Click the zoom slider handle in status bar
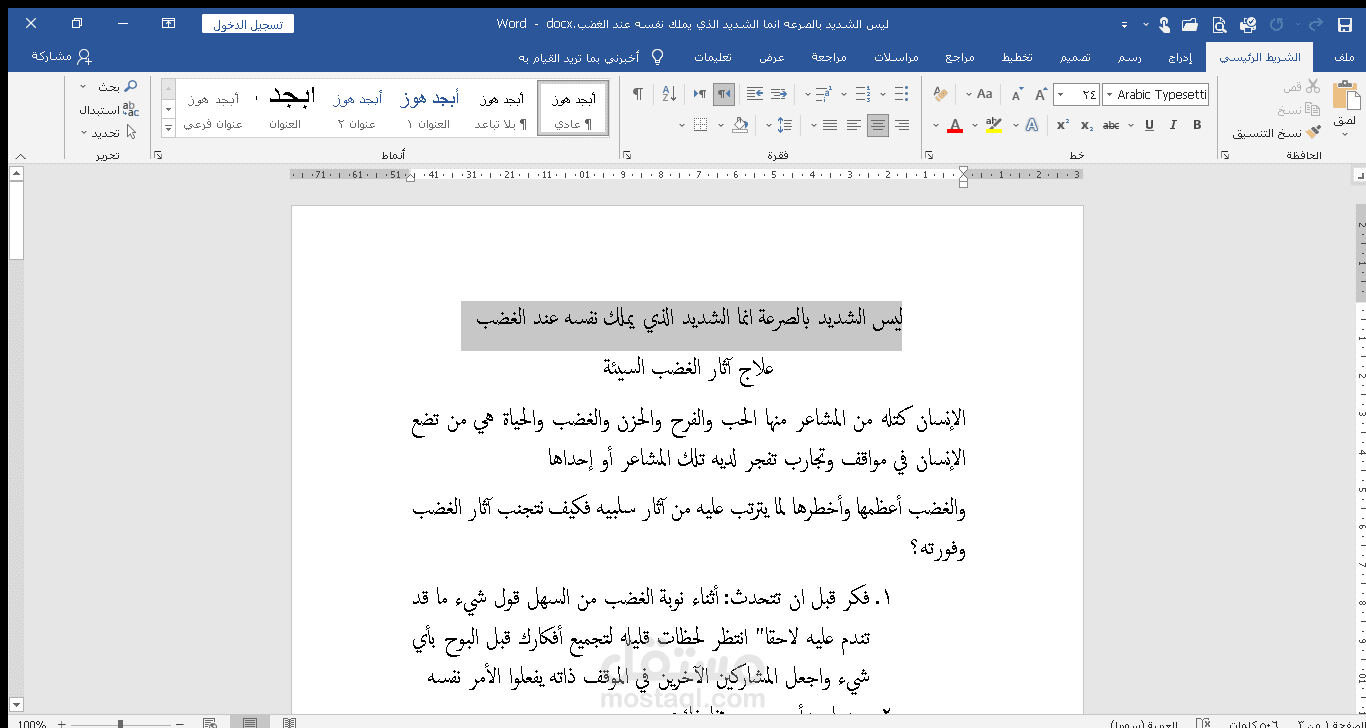The image size is (1366, 728). (120, 723)
